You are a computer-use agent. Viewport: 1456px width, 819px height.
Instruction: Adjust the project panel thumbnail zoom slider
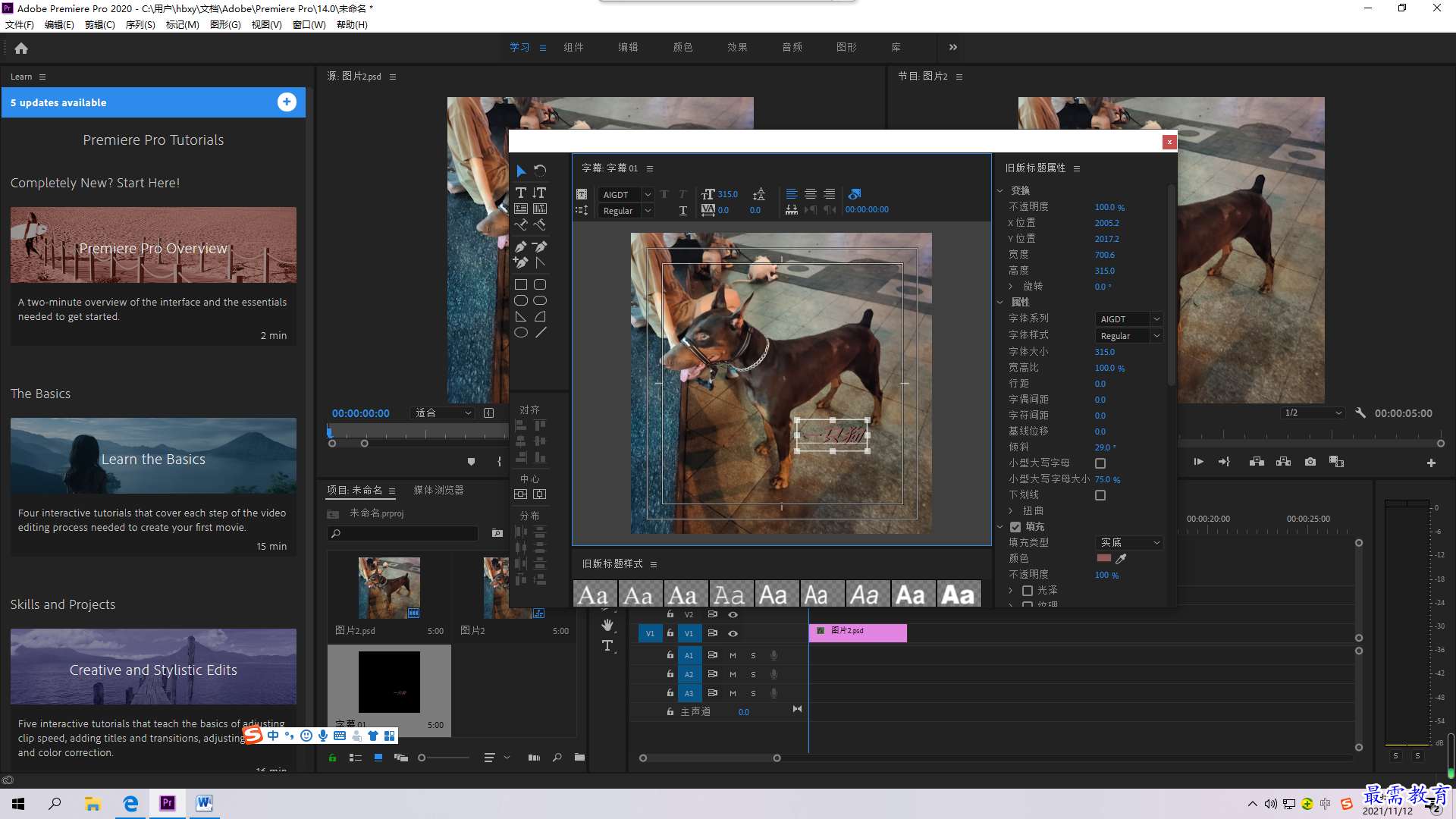click(444, 758)
